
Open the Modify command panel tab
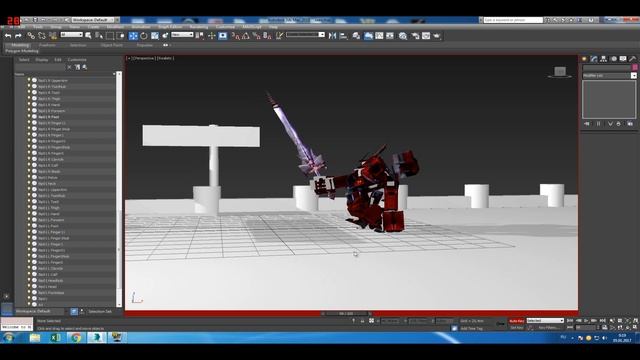point(594,59)
